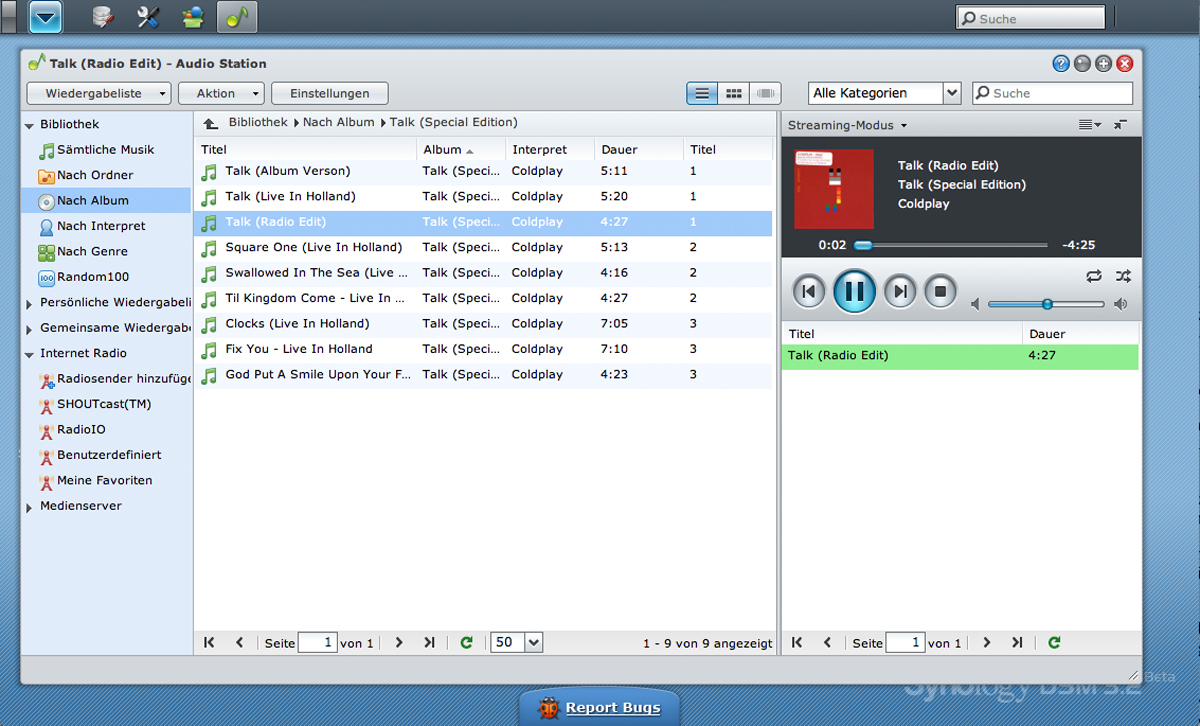Screen dimensions: 1200x726
Task: Toggle shuffle mode
Action: [1123, 276]
